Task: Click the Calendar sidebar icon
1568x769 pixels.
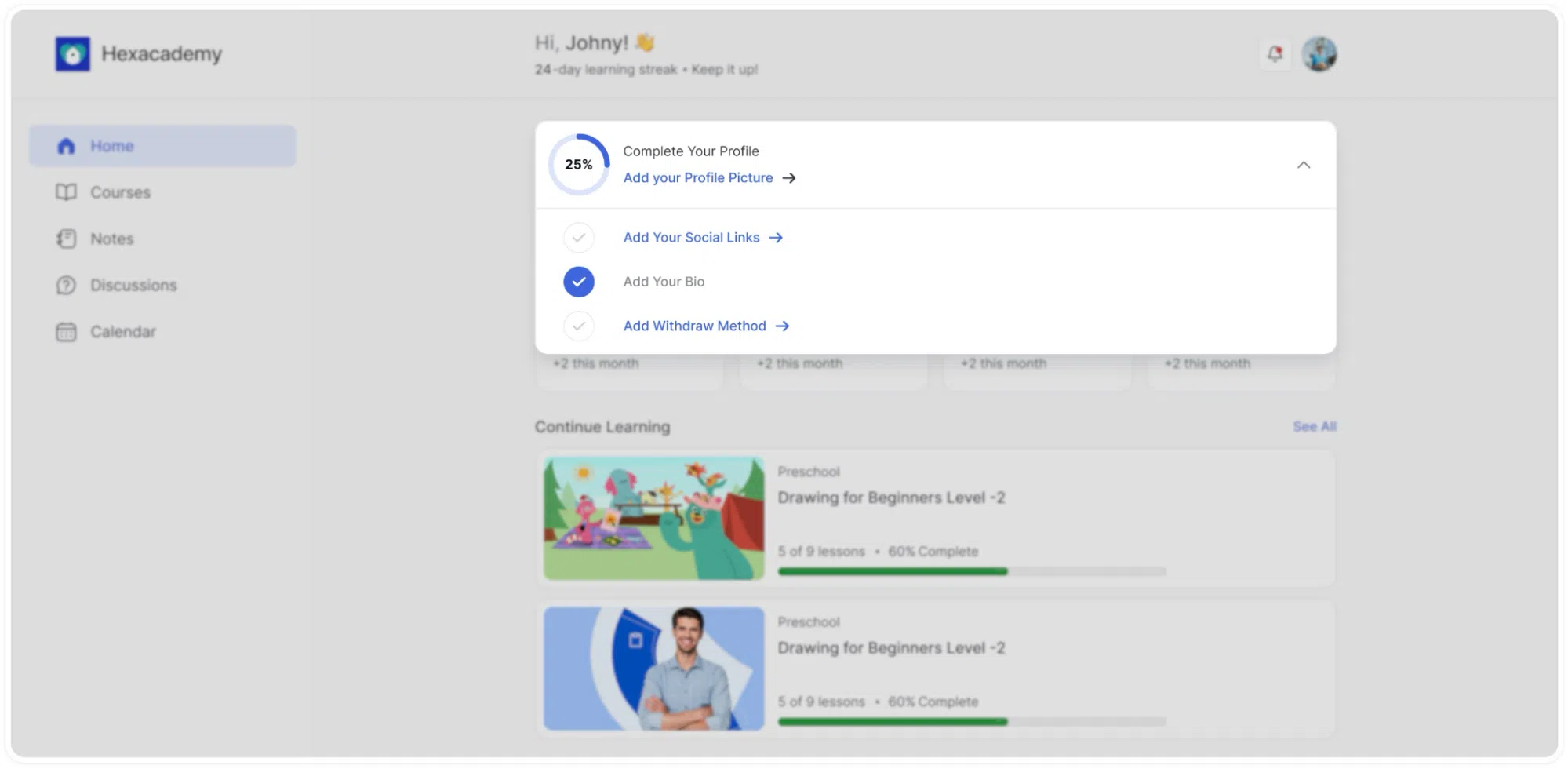Action: point(67,332)
